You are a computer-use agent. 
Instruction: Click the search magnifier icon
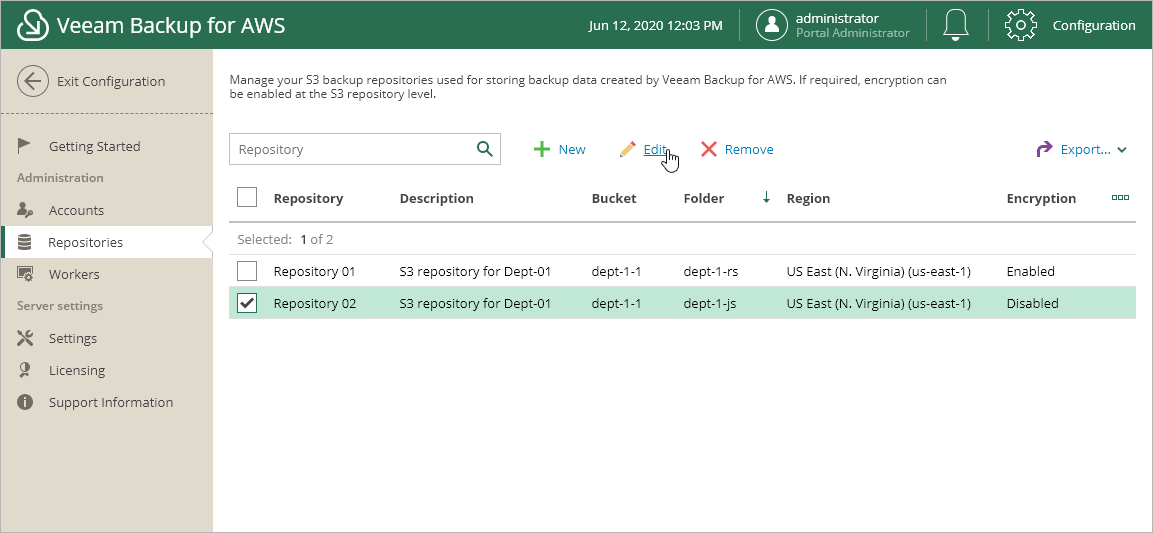484,149
